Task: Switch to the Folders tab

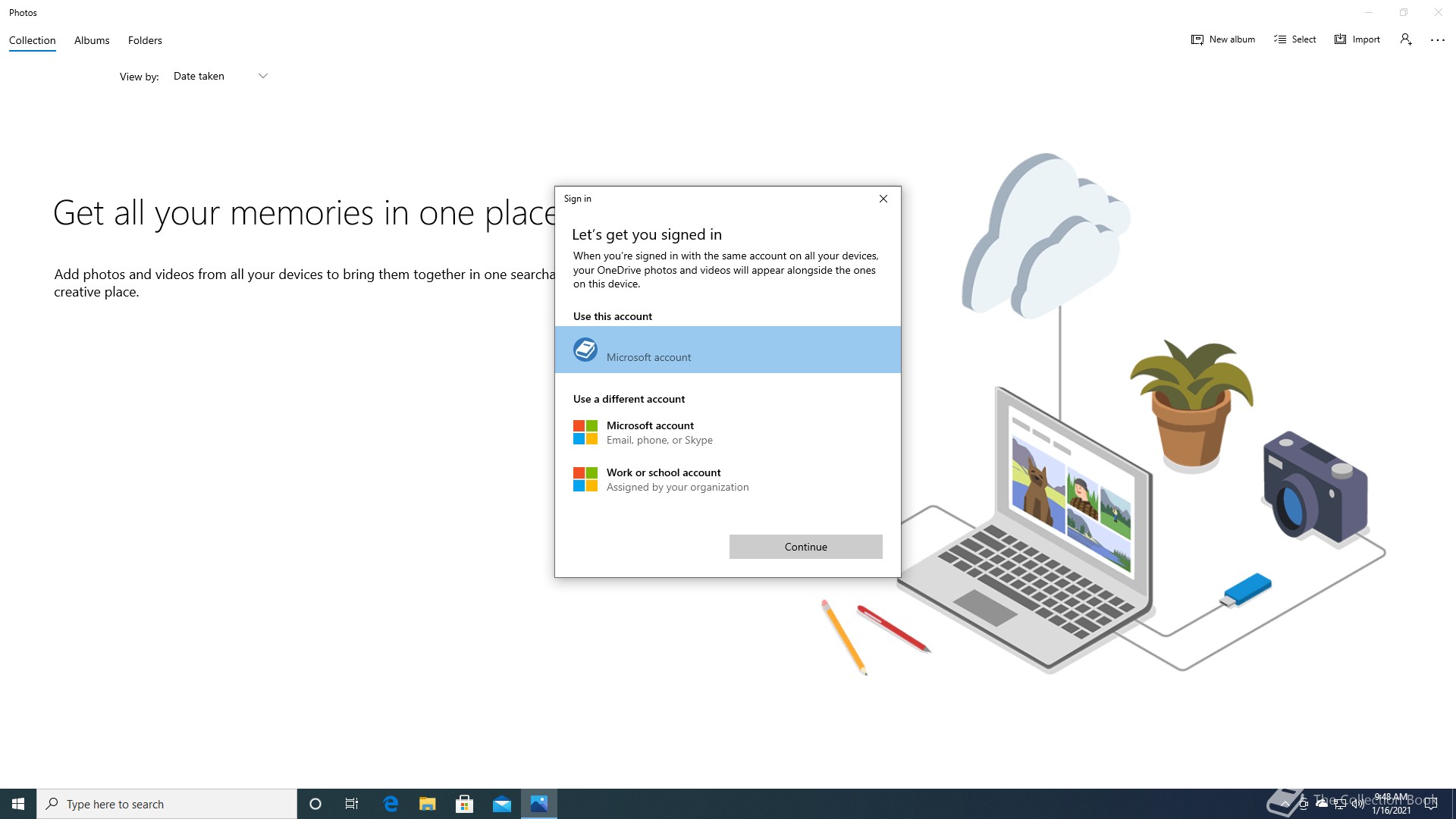Action: [x=145, y=40]
